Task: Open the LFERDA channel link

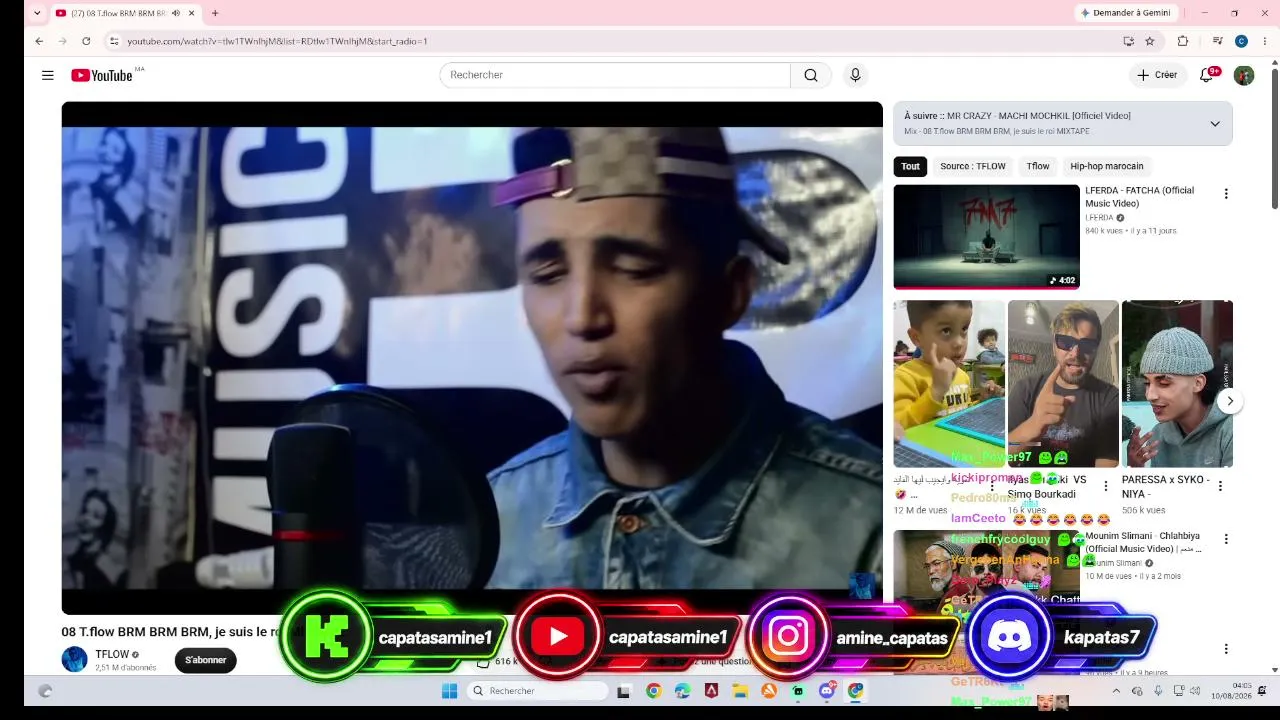Action: [1100, 218]
